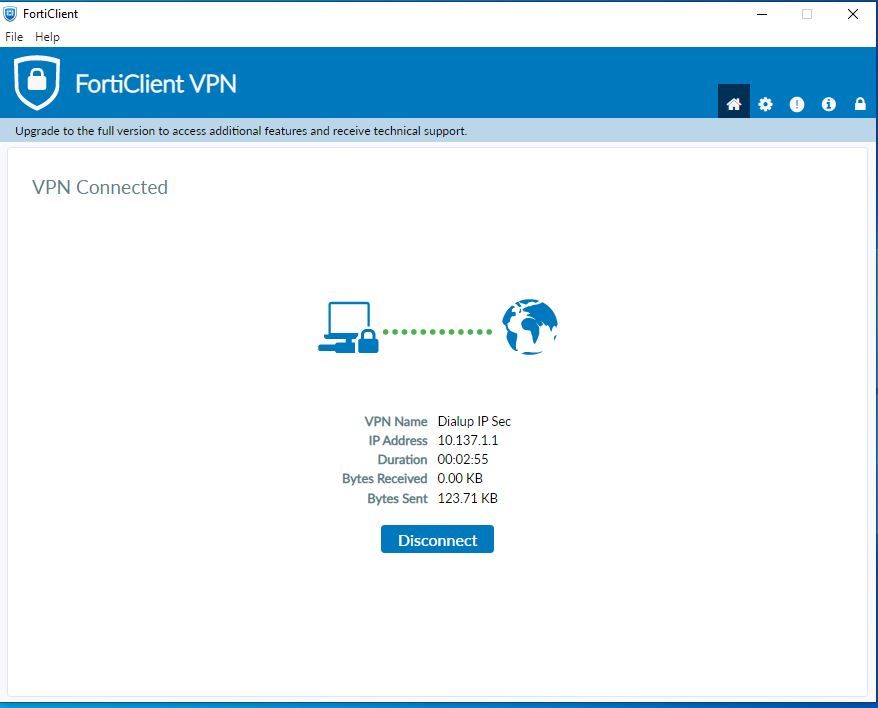
Task: Select the VPN Connected status heading
Action: click(x=100, y=187)
